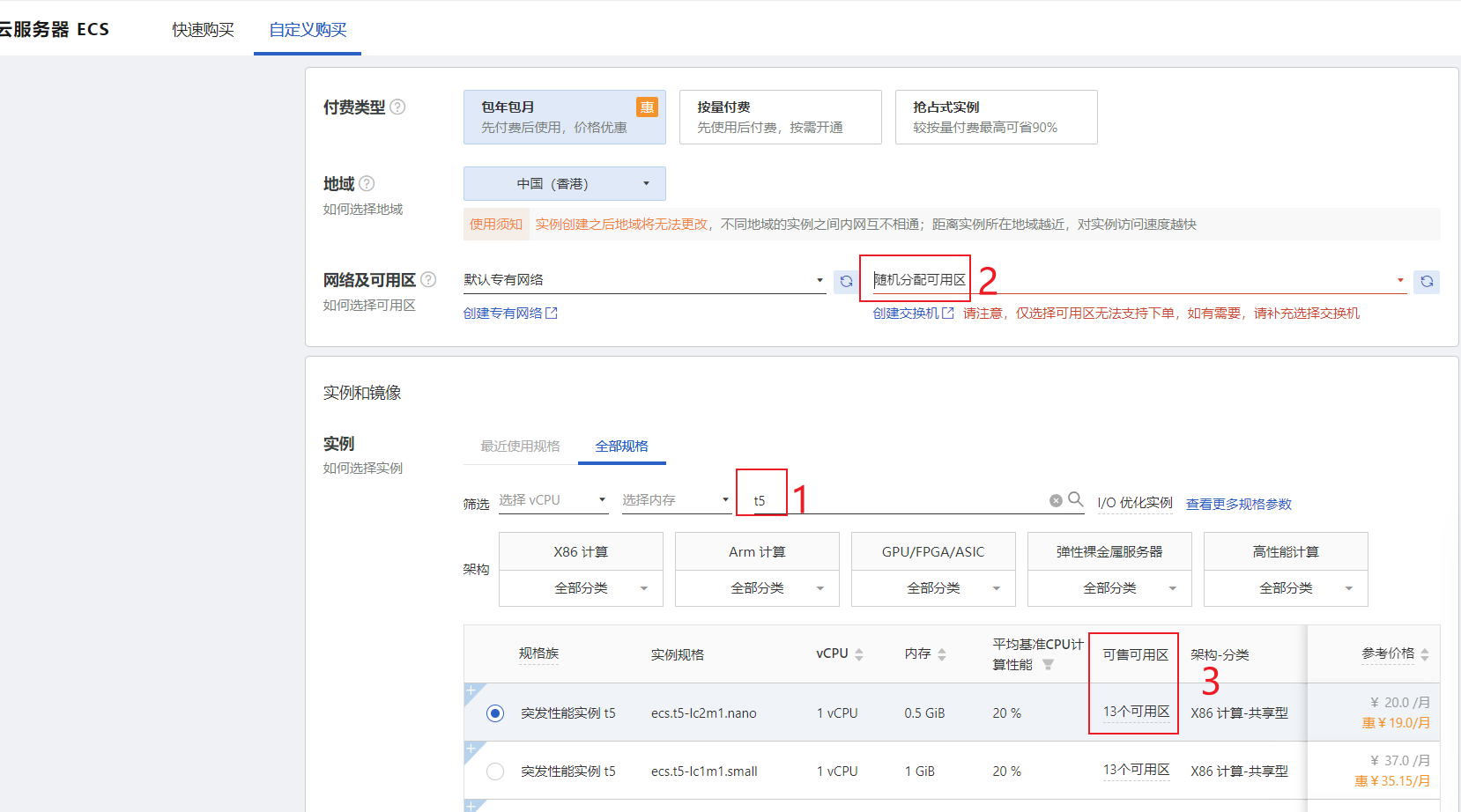Choose 按量付费 billing type

point(781,117)
